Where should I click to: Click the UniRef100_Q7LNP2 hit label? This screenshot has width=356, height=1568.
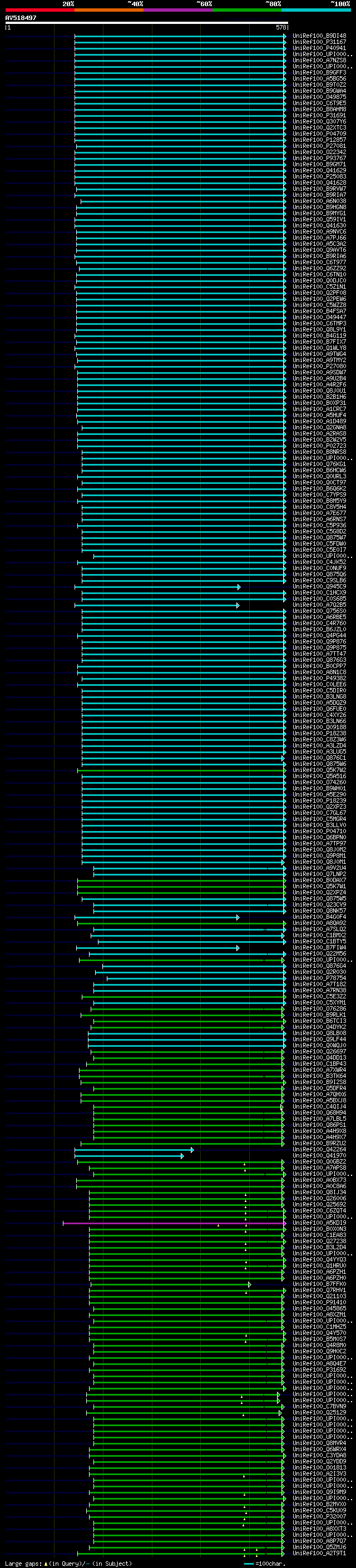(x=319, y=874)
